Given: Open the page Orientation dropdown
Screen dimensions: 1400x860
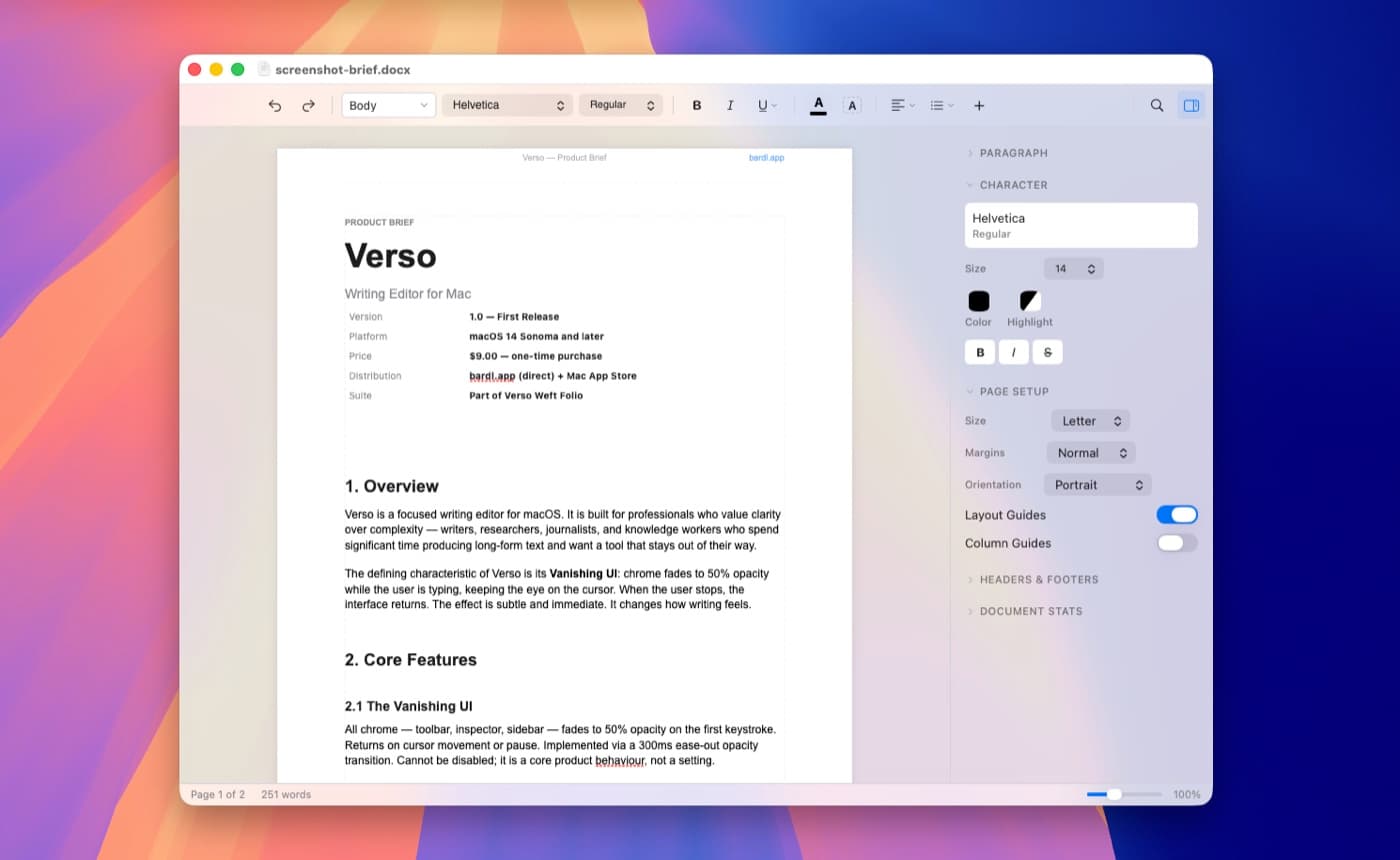Looking at the screenshot, I should (1097, 484).
